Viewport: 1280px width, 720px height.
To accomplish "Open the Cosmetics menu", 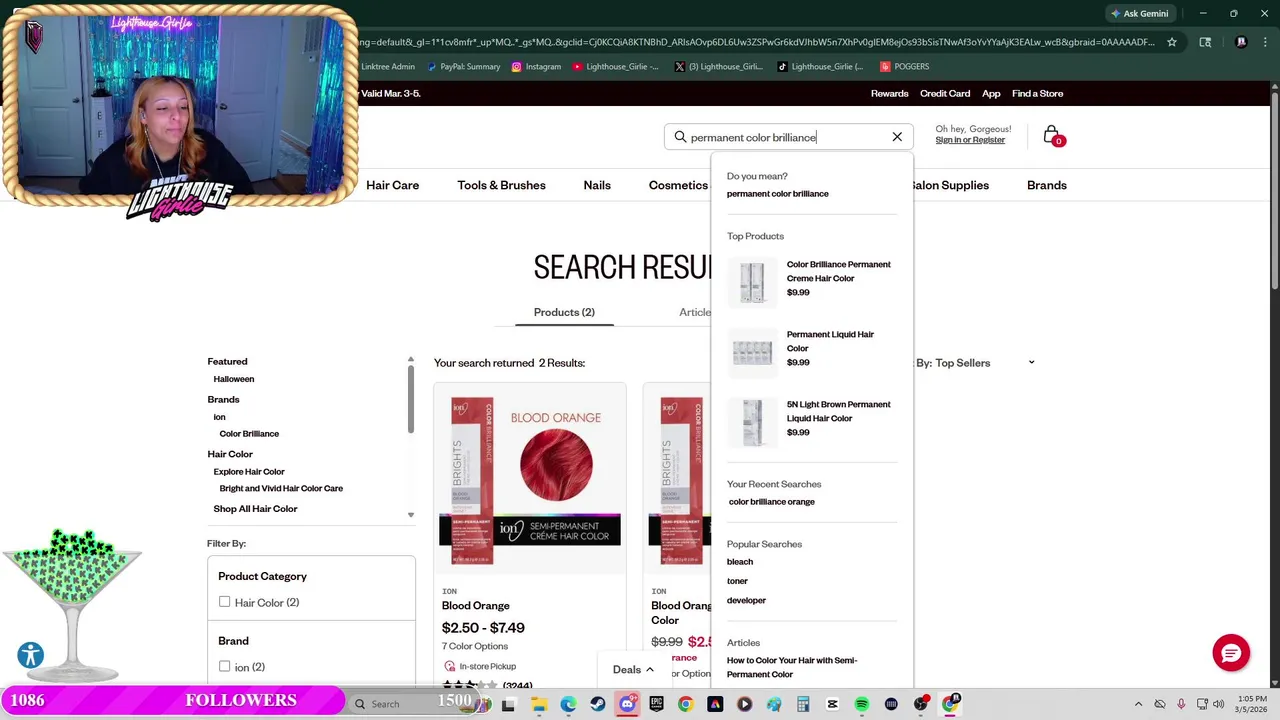I will click(x=678, y=185).
